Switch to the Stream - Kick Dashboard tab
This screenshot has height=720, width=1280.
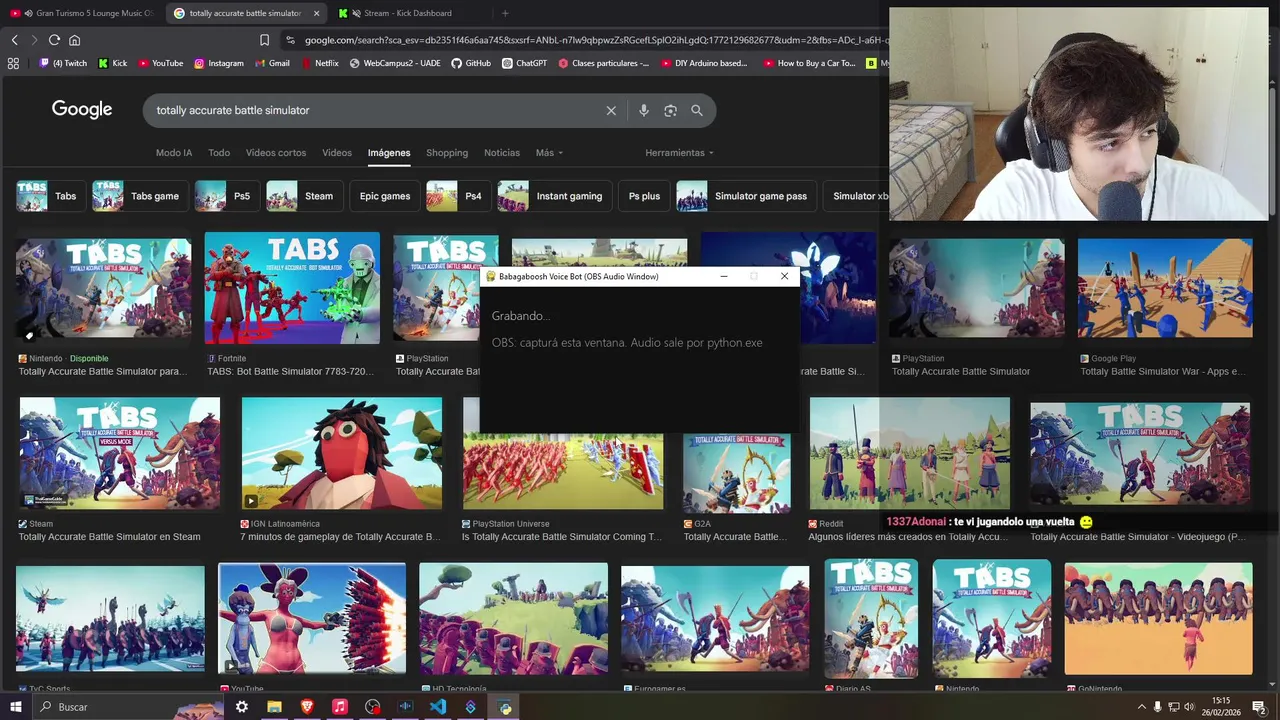[405, 13]
